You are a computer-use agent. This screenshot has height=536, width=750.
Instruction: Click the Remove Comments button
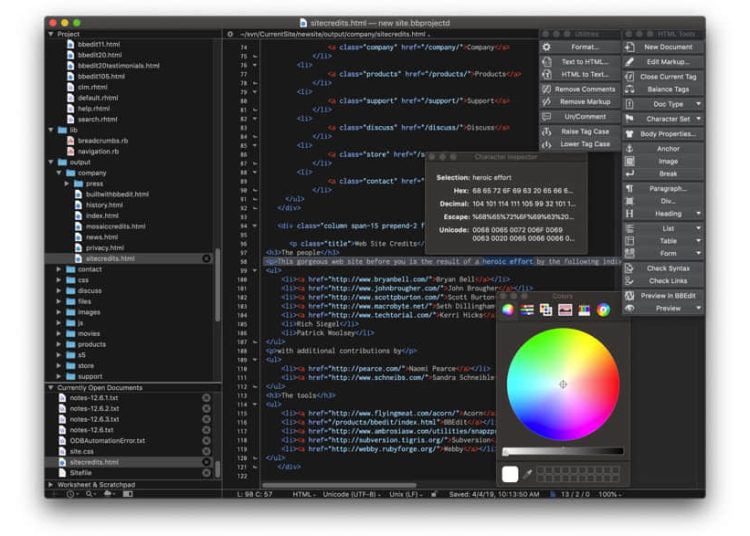pos(585,89)
